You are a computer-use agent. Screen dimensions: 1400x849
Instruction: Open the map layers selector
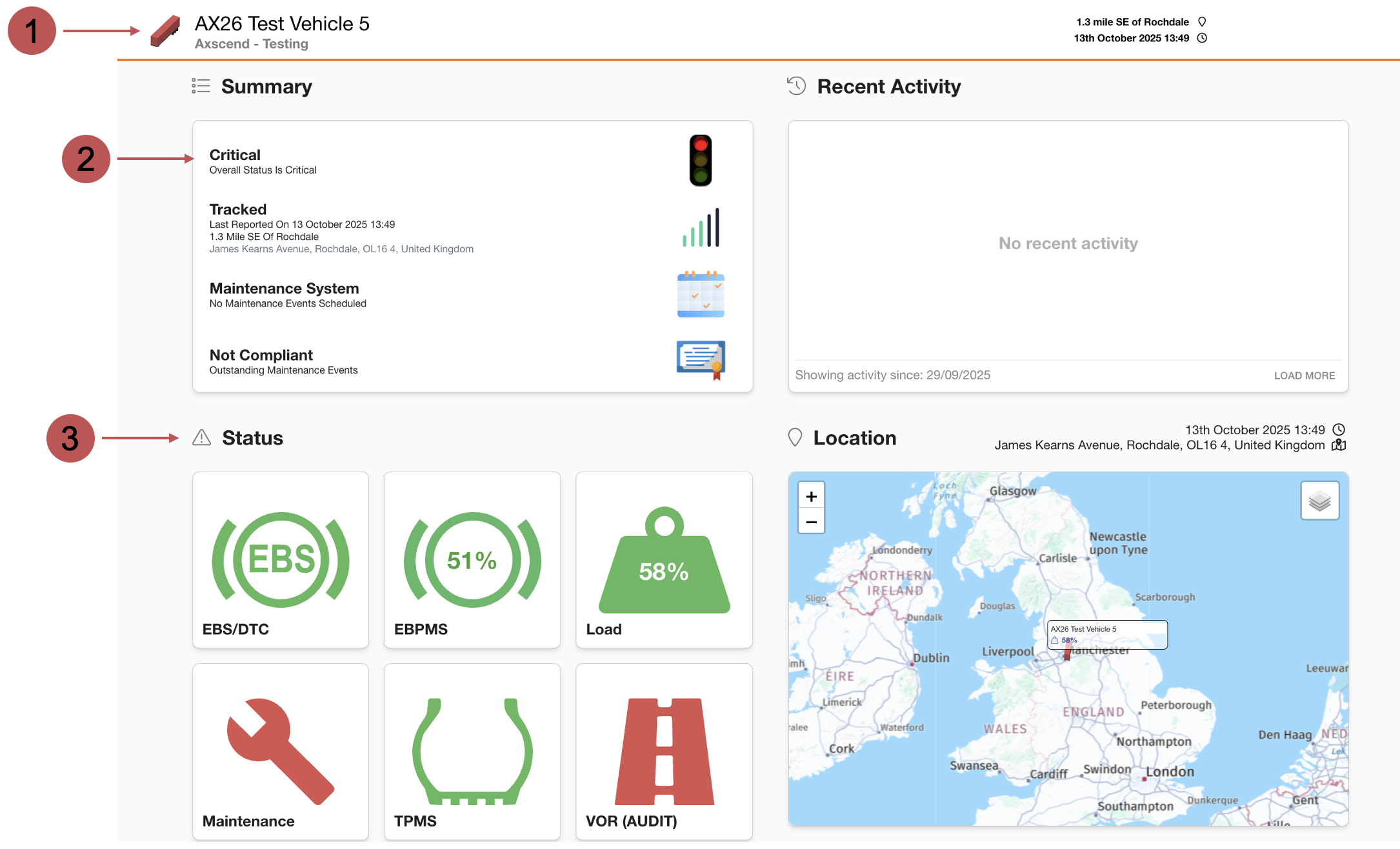pos(1319,501)
